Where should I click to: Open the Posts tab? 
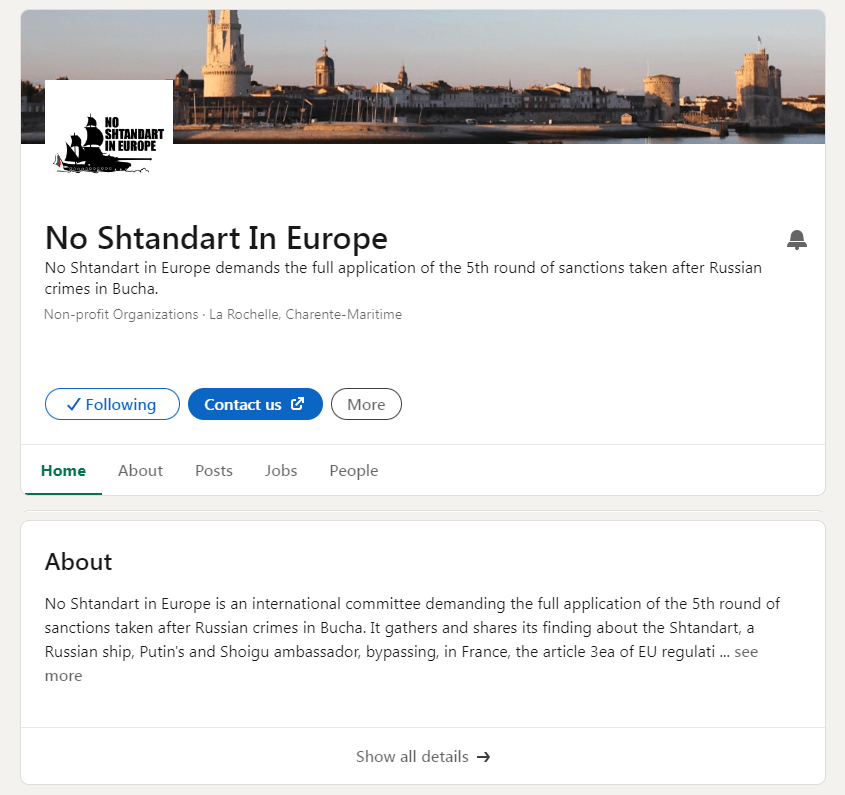pos(213,470)
